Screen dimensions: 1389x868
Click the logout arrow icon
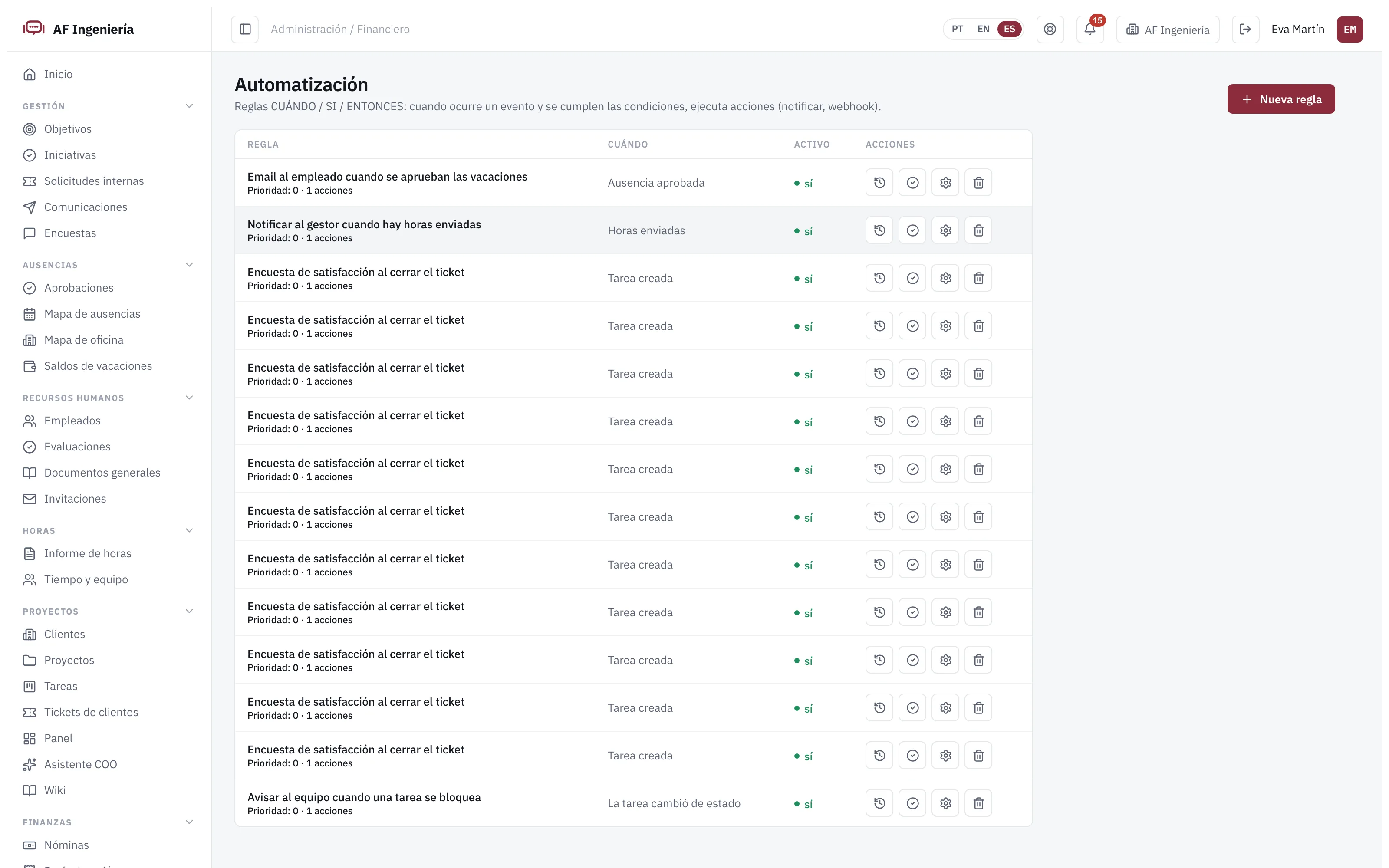(x=1245, y=29)
